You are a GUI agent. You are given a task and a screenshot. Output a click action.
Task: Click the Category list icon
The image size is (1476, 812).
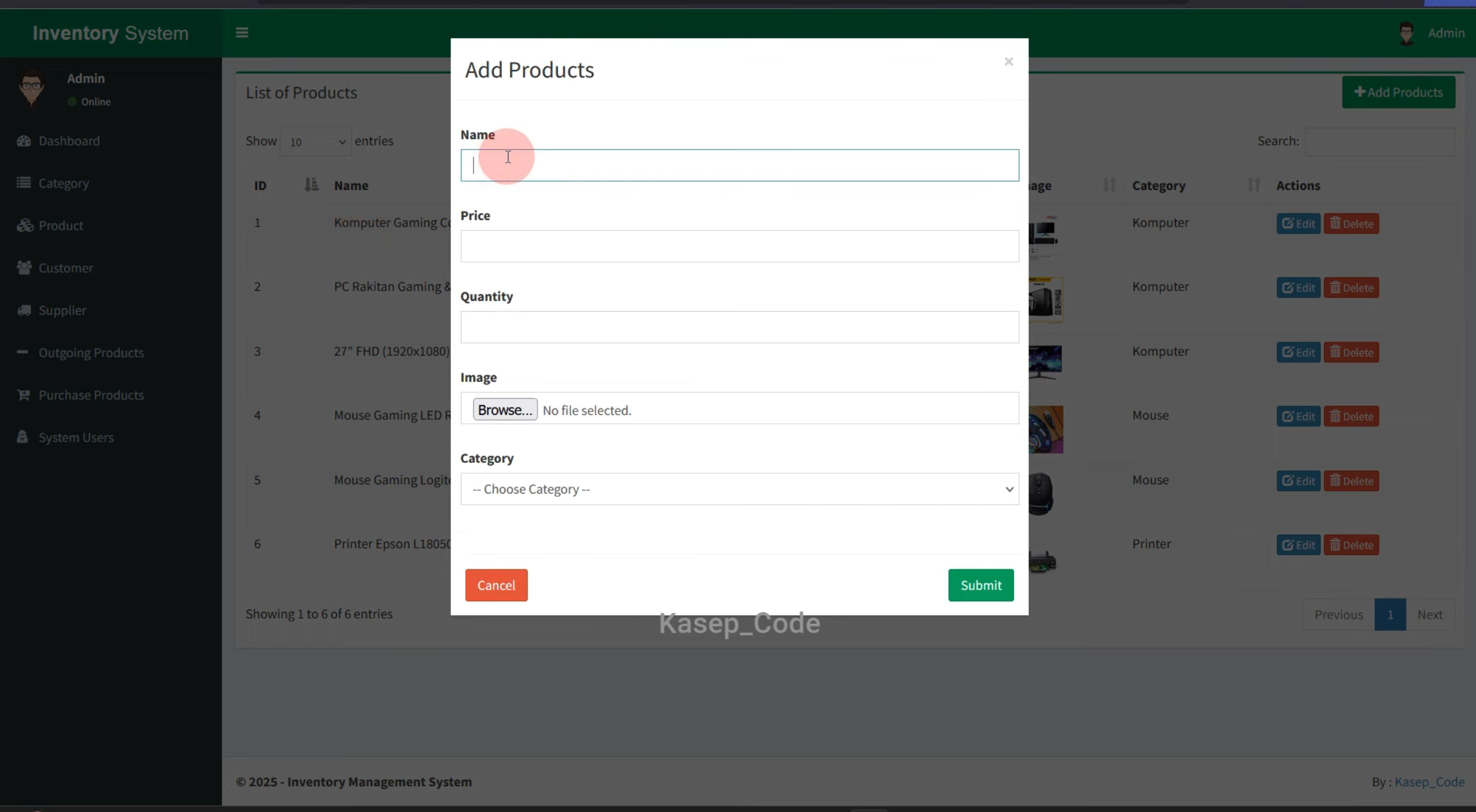pos(24,182)
